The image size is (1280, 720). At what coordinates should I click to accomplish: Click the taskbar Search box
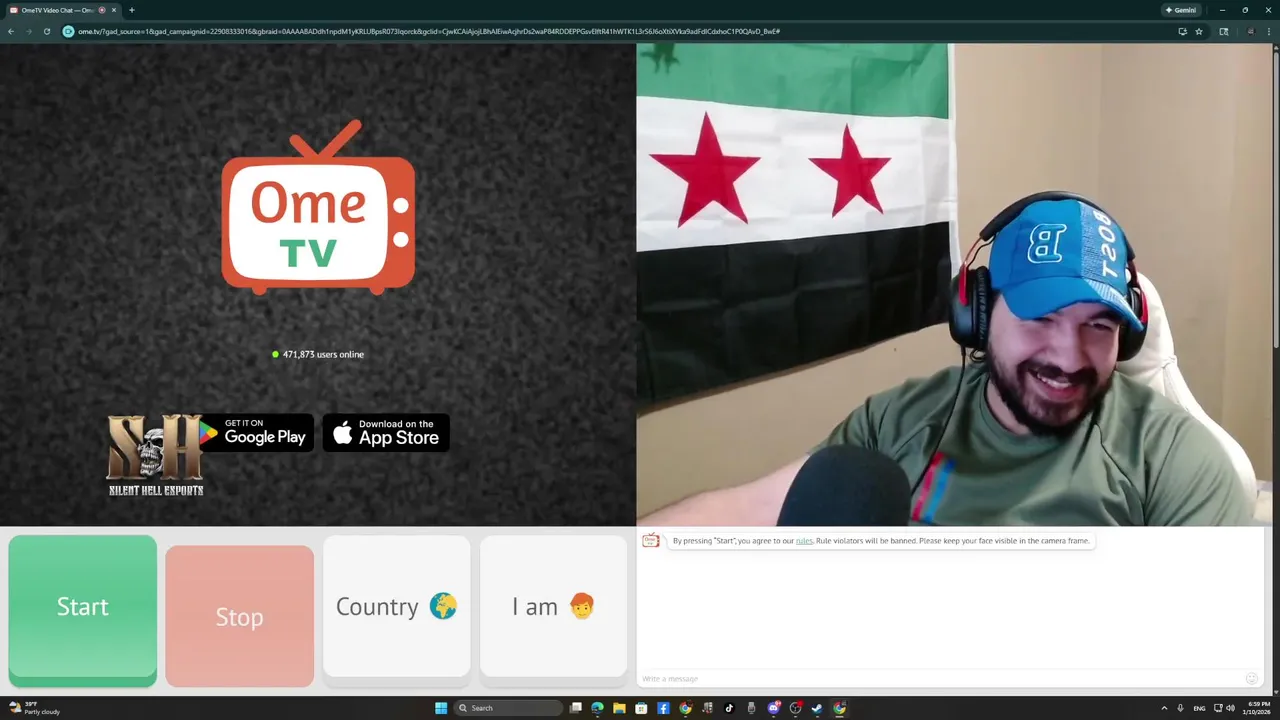[x=508, y=708]
